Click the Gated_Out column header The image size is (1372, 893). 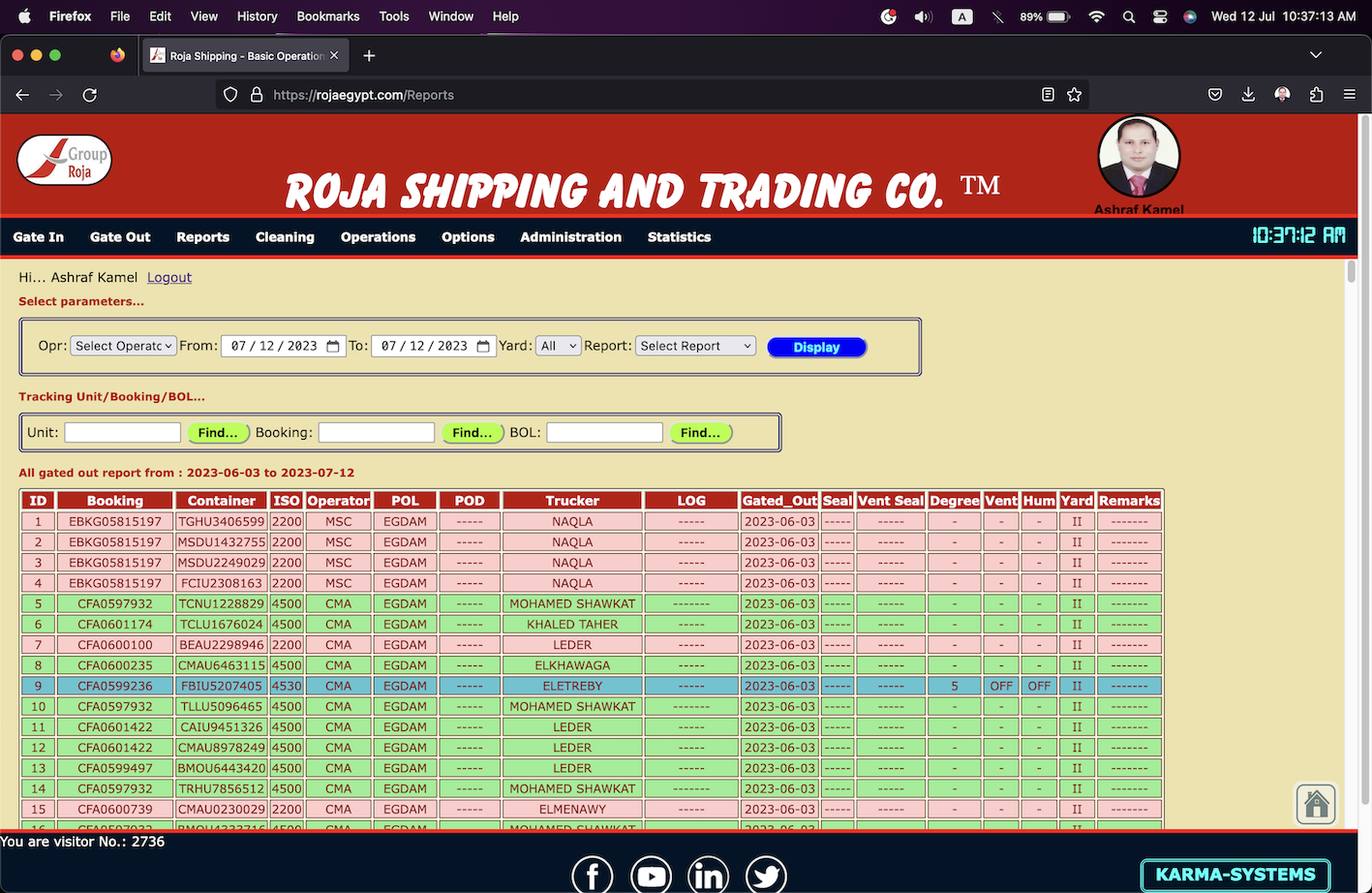coord(779,501)
